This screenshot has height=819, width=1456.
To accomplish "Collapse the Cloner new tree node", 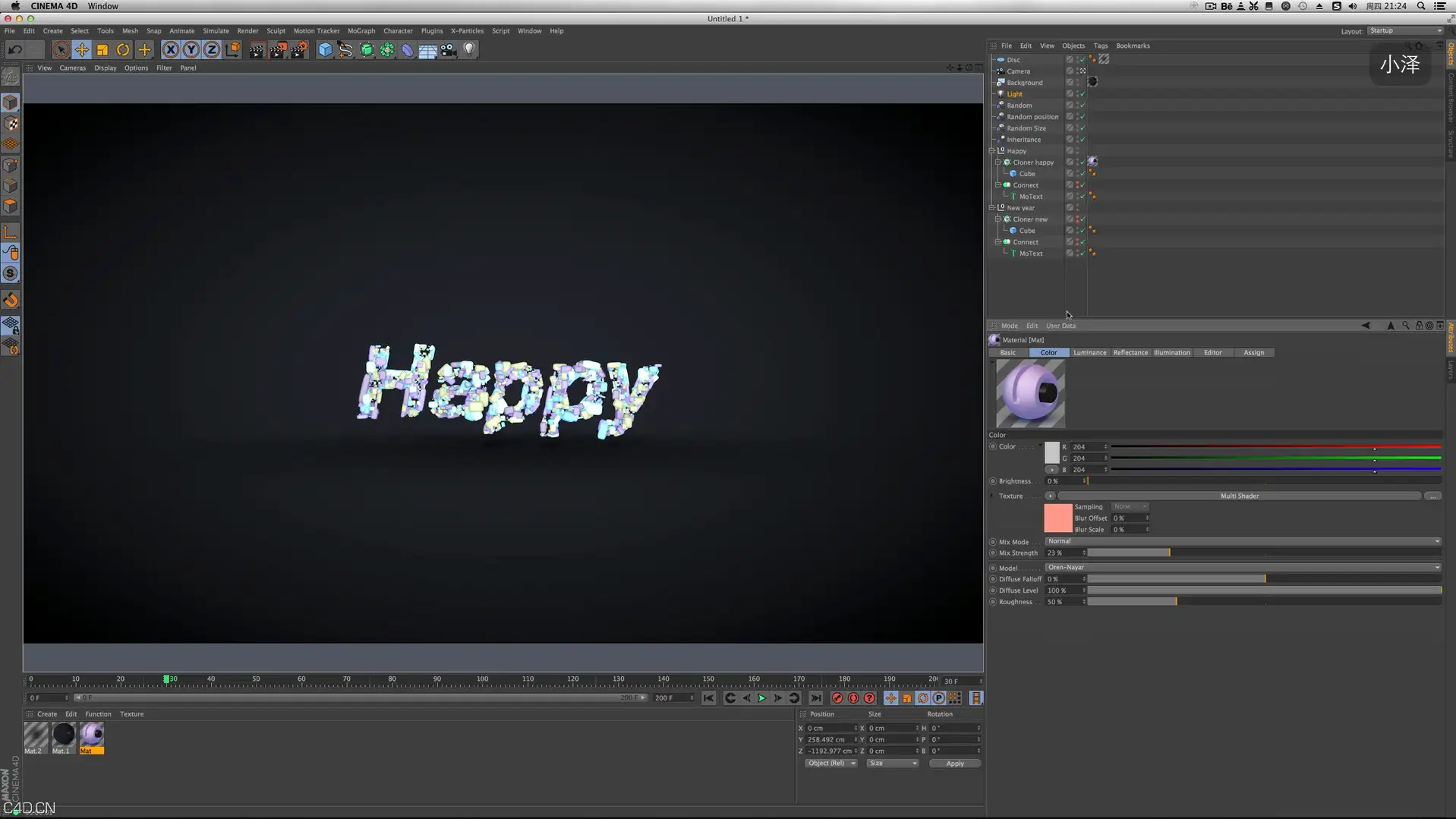I will pyautogui.click(x=998, y=219).
